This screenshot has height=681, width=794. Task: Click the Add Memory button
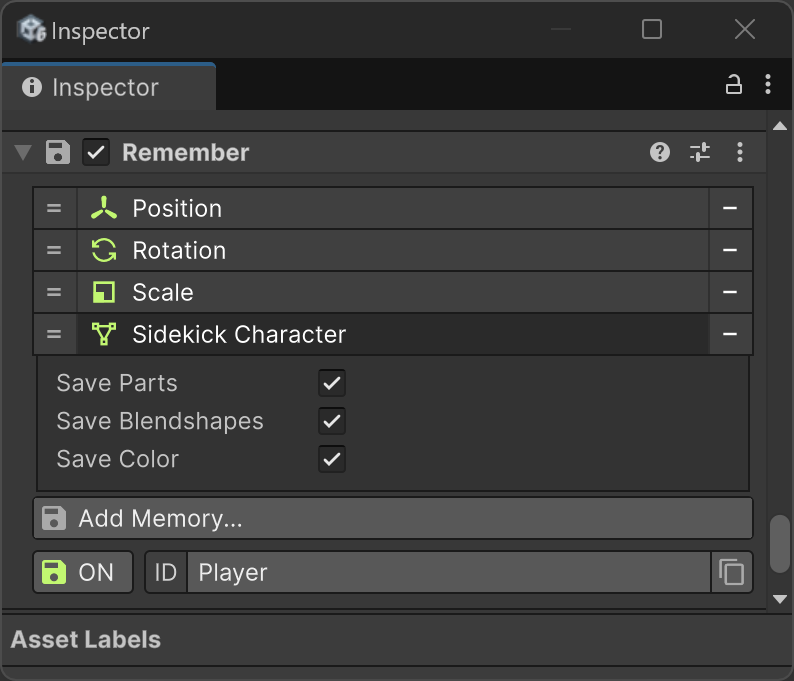(x=392, y=518)
